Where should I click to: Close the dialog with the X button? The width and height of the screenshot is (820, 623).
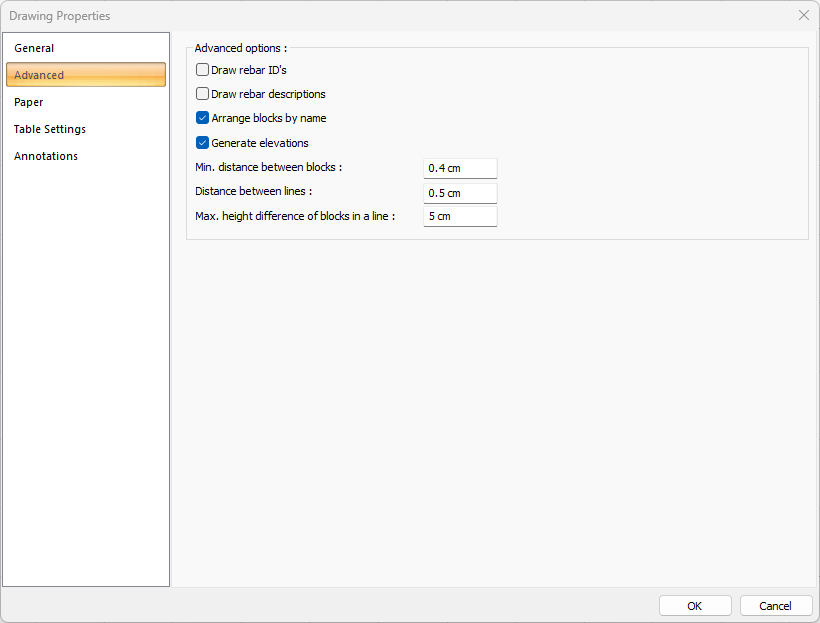pyautogui.click(x=803, y=15)
